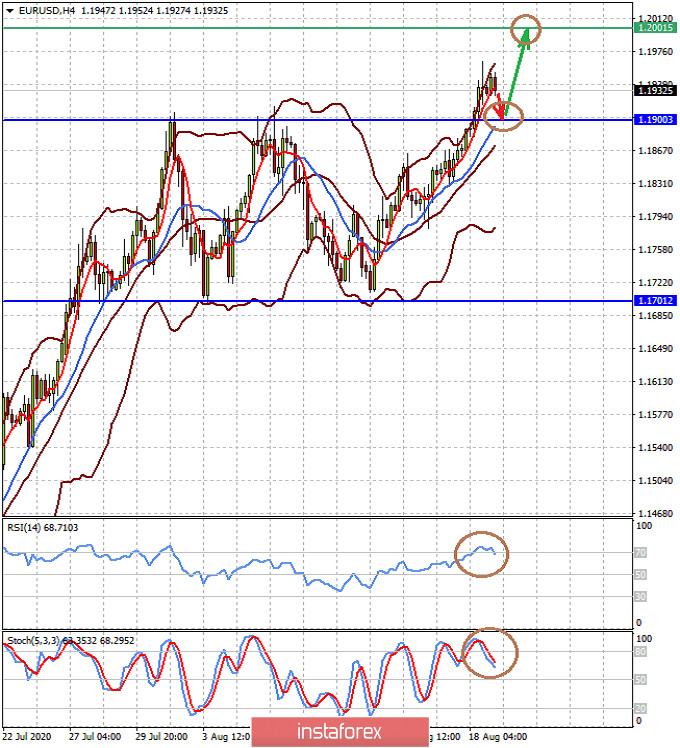Image resolution: width=680 pixels, height=748 pixels.
Task: Click the 22 Jul 2020 date marker
Action: [x=26, y=737]
